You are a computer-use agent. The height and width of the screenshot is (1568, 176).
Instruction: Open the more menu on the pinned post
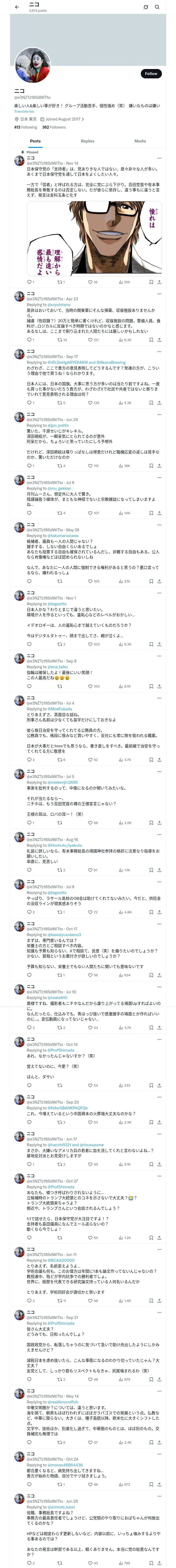160,158
